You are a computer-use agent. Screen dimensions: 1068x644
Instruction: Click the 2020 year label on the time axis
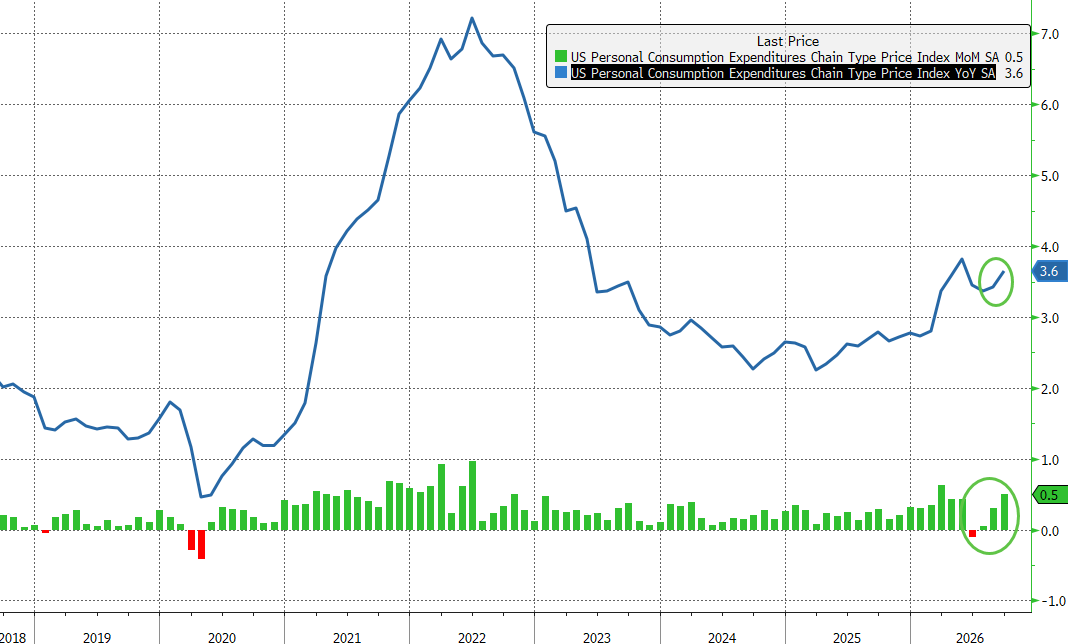point(222,638)
